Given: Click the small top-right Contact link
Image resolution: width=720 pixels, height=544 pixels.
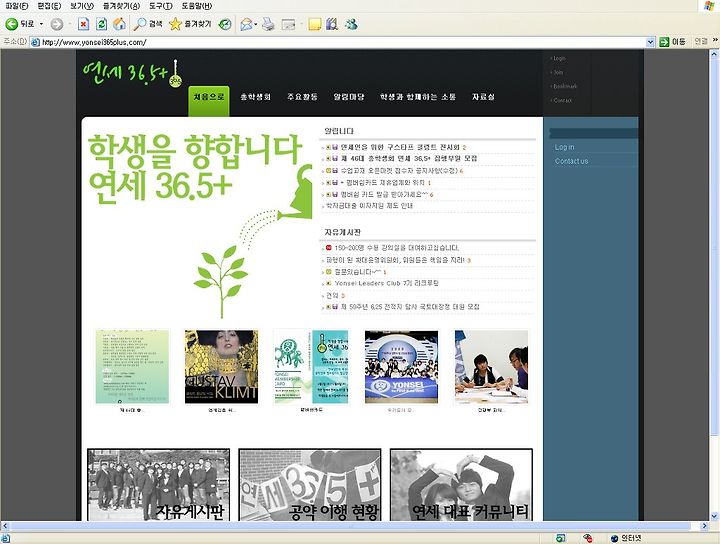Looking at the screenshot, I should pos(562,100).
